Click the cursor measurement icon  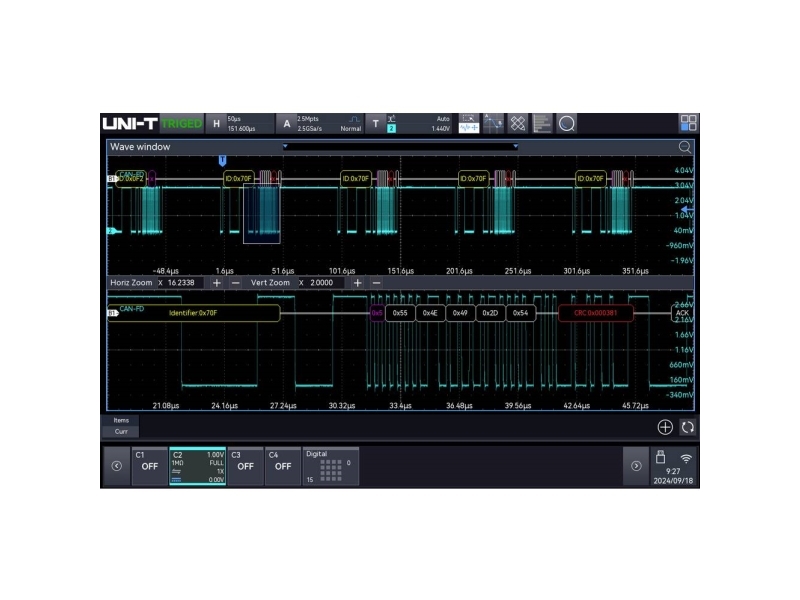click(x=493, y=123)
